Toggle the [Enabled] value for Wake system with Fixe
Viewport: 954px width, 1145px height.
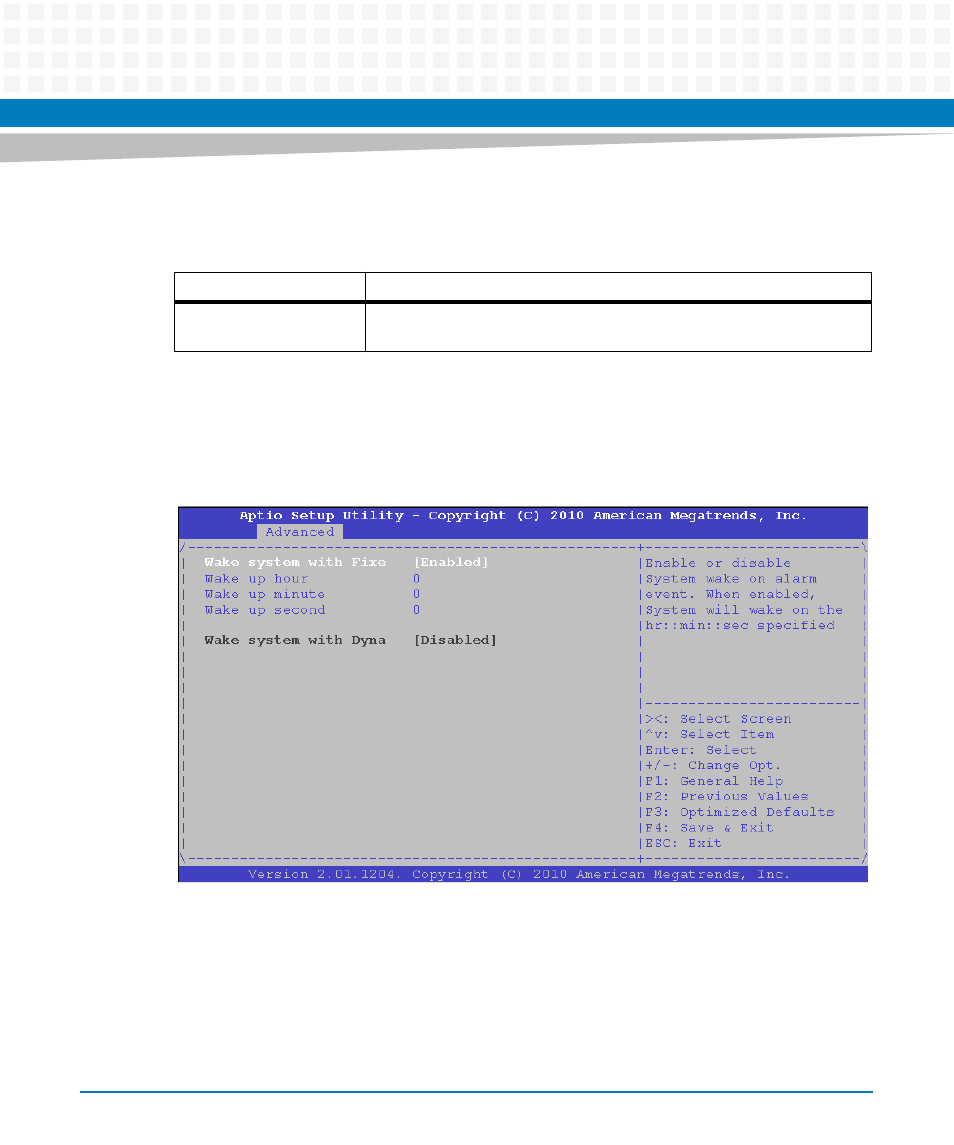pos(451,562)
